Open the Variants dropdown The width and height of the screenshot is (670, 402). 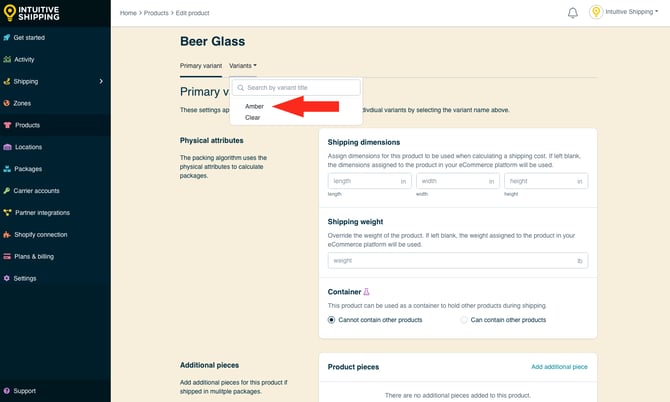[x=243, y=66]
